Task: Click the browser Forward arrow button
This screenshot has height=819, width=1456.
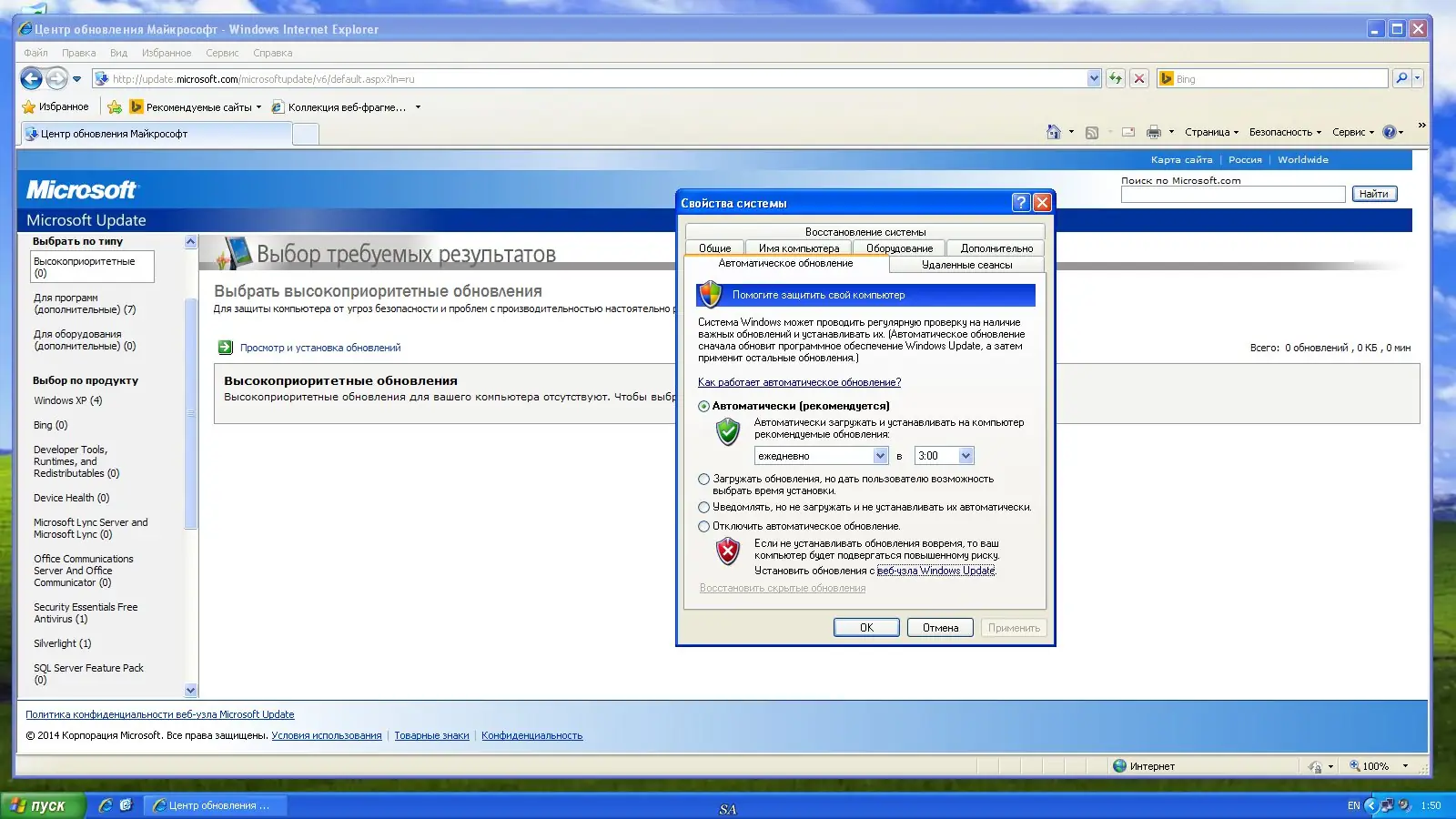Action: pos(56,79)
